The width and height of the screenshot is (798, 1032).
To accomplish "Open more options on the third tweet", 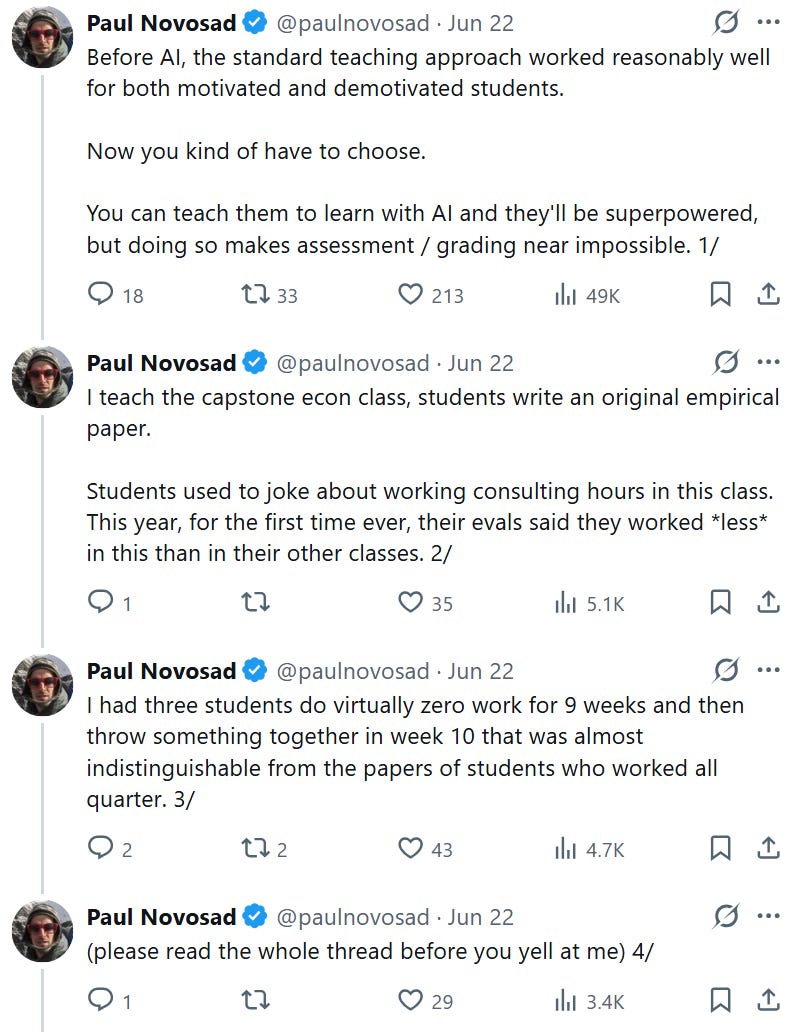I will [768, 670].
